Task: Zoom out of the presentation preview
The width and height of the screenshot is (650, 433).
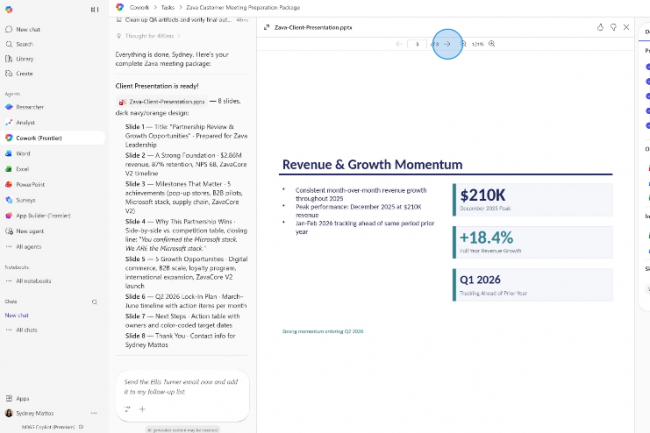Action: (x=463, y=44)
